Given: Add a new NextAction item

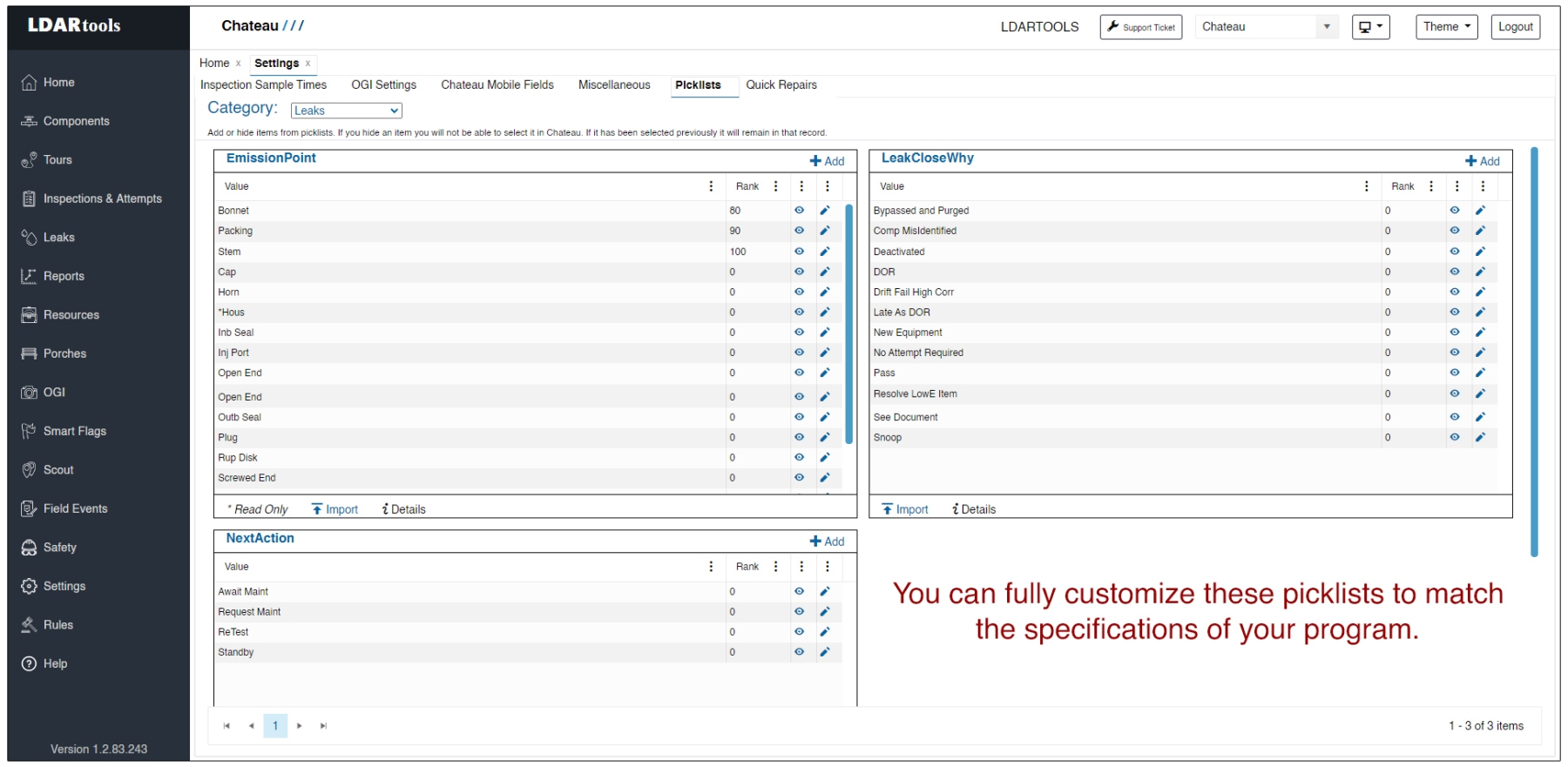Looking at the screenshot, I should pyautogui.click(x=827, y=542).
